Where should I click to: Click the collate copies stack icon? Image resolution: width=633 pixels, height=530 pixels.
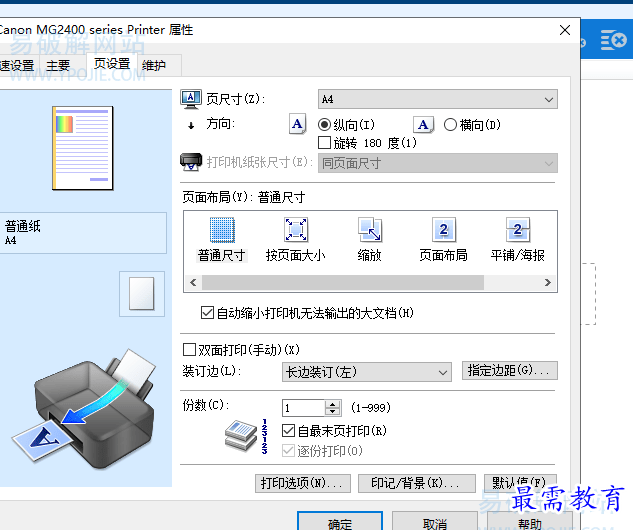tap(241, 436)
